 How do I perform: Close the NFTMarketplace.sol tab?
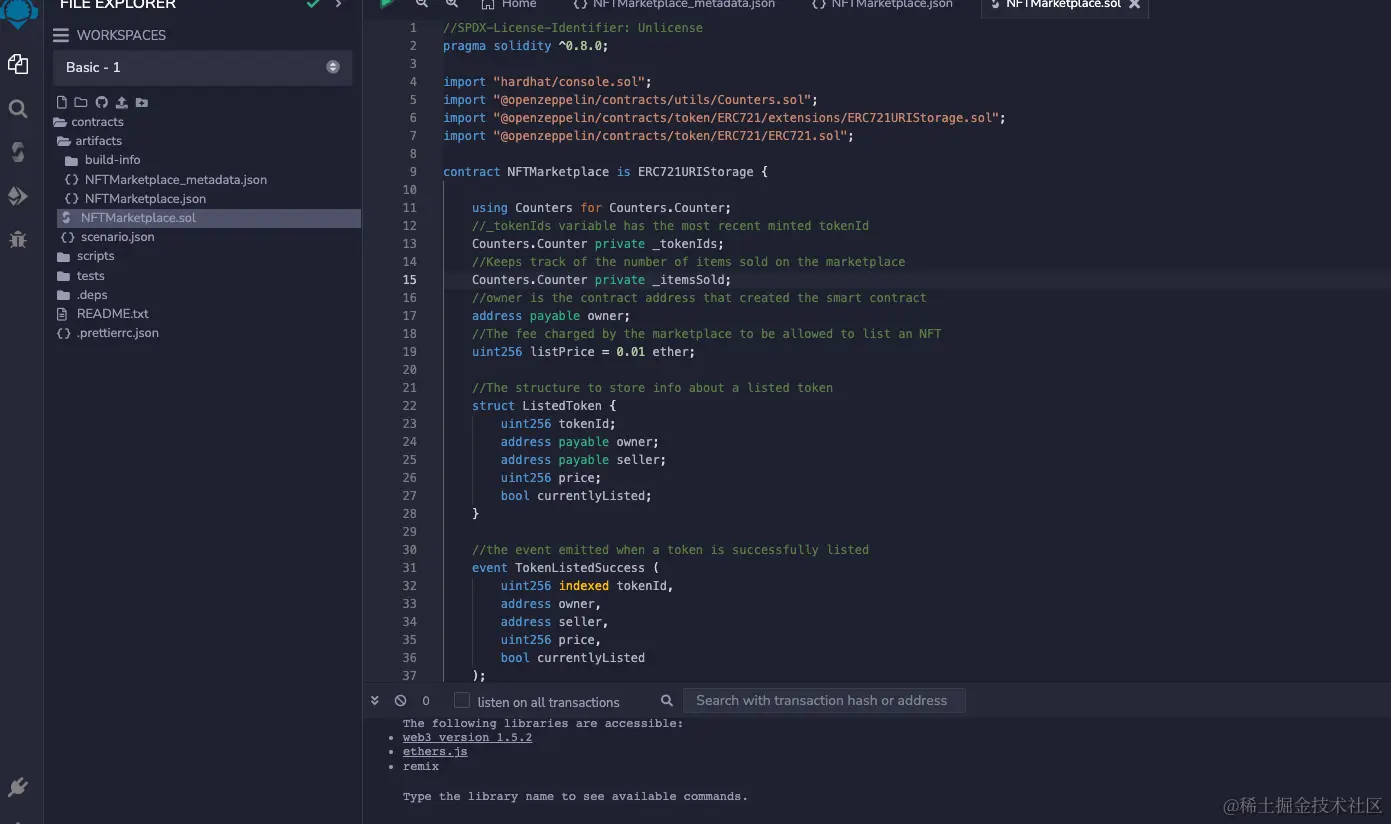tap(1134, 5)
